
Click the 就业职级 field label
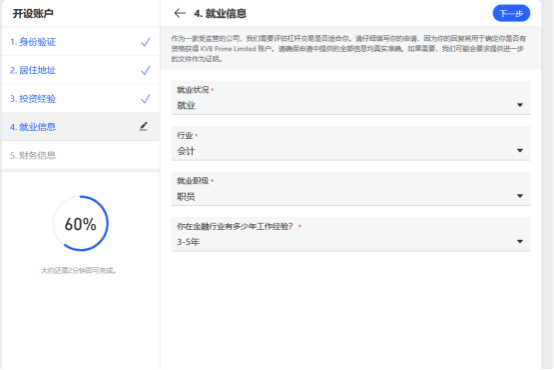(193, 181)
